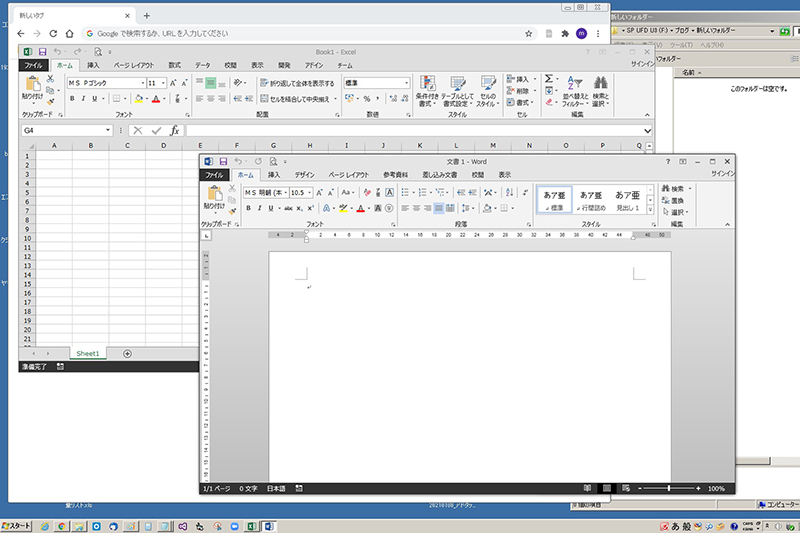The width and height of the screenshot is (800, 533).
Task: Click 日本語 in Word status bar
Action: click(276, 489)
